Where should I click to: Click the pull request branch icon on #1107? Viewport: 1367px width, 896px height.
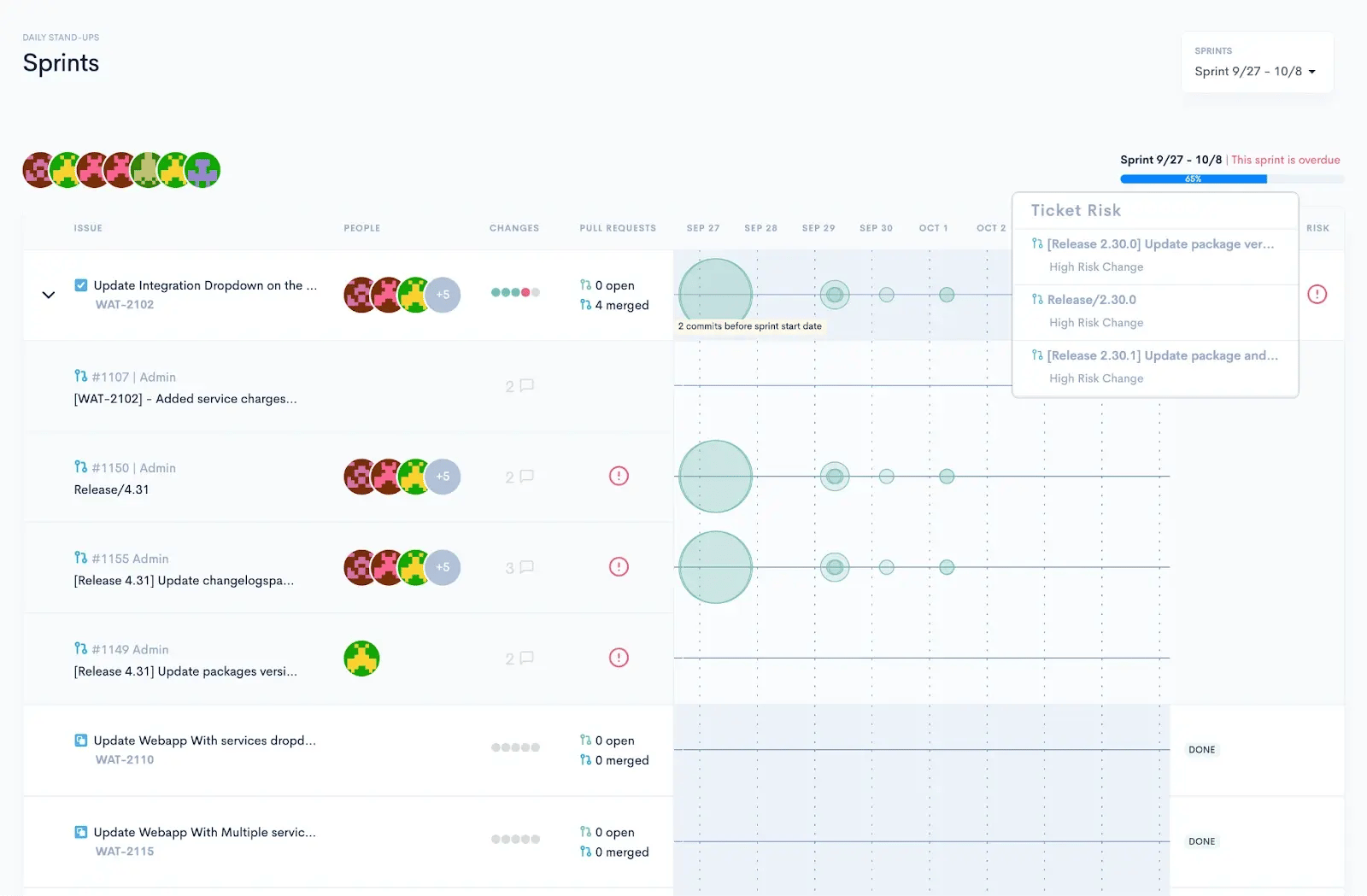[79, 377]
